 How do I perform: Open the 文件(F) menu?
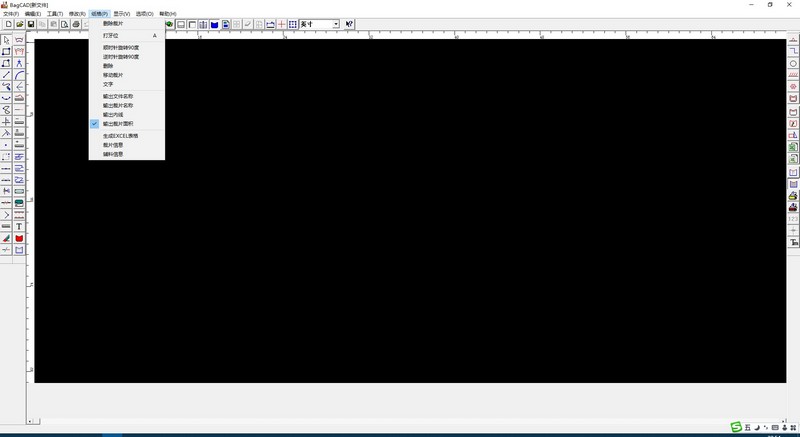[11, 14]
